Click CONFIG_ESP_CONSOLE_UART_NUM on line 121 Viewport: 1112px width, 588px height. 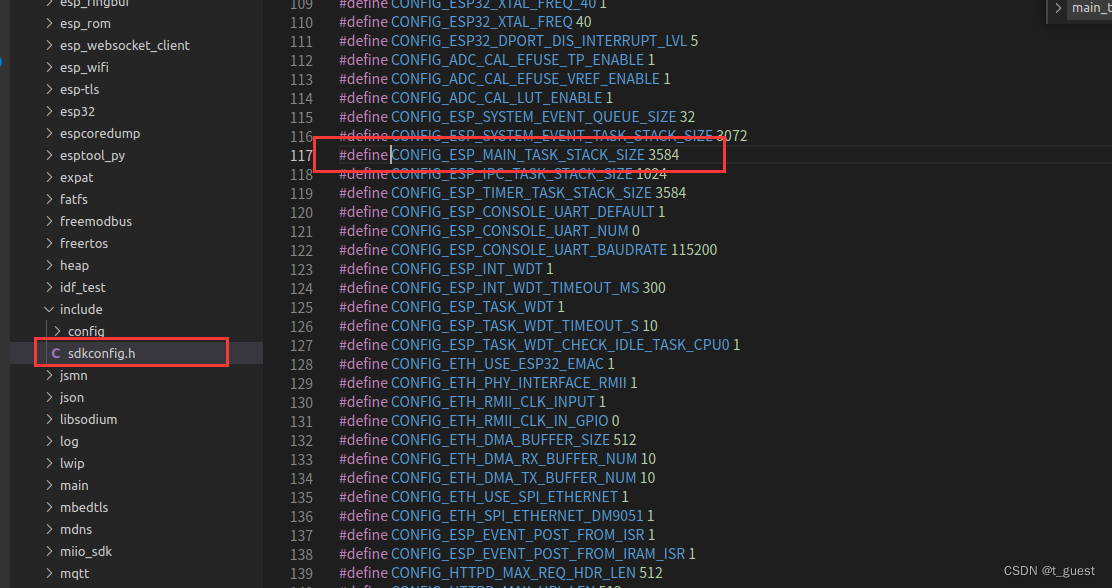(510, 231)
